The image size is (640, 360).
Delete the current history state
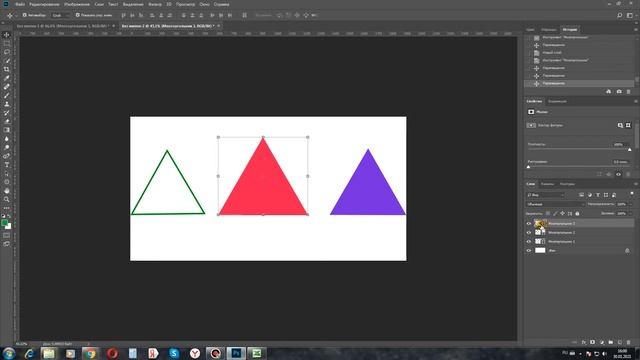(x=629, y=91)
